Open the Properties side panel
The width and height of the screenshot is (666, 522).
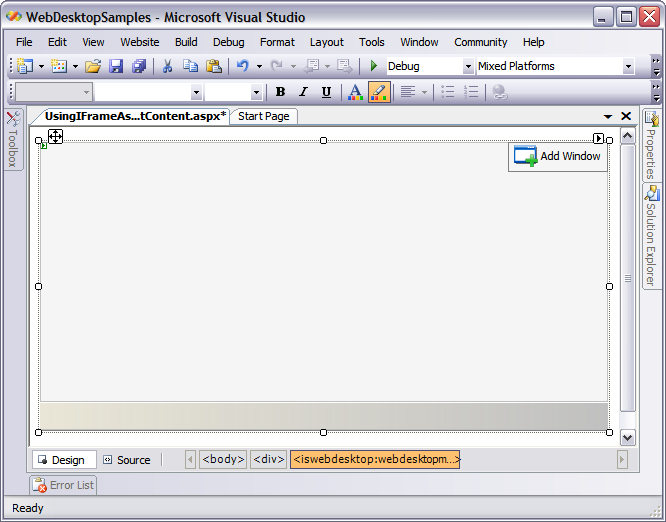tap(650, 145)
